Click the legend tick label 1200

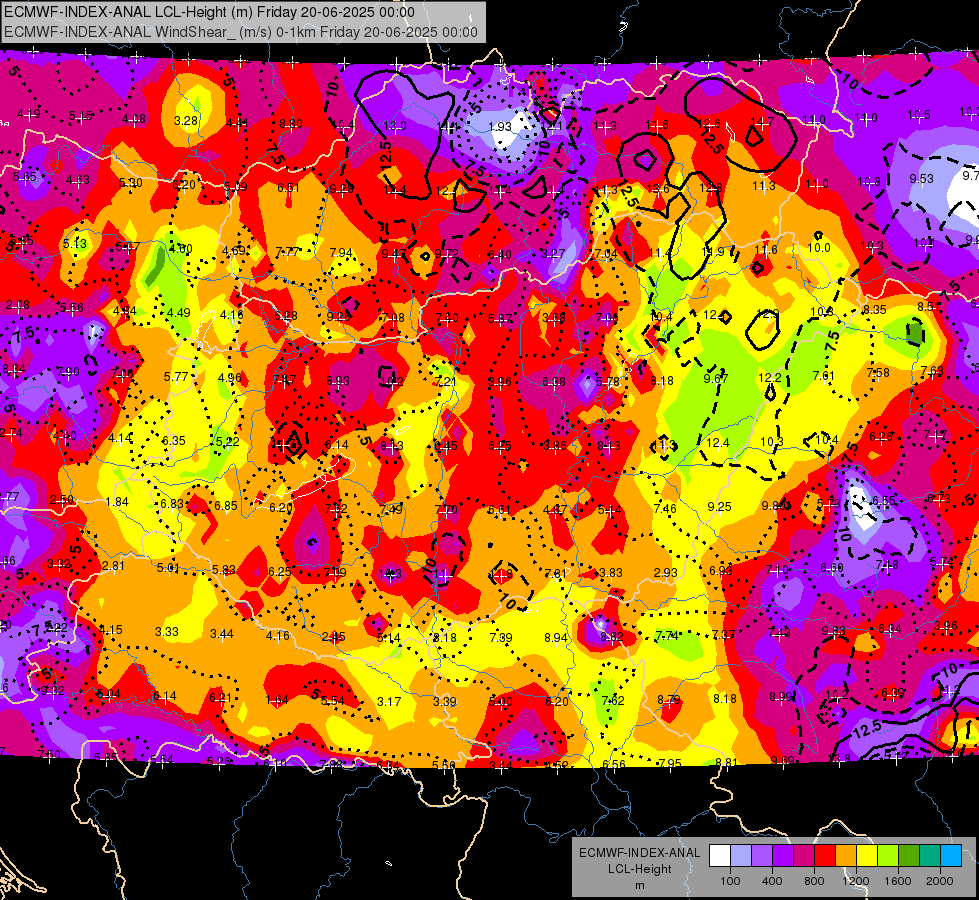[x=856, y=881]
